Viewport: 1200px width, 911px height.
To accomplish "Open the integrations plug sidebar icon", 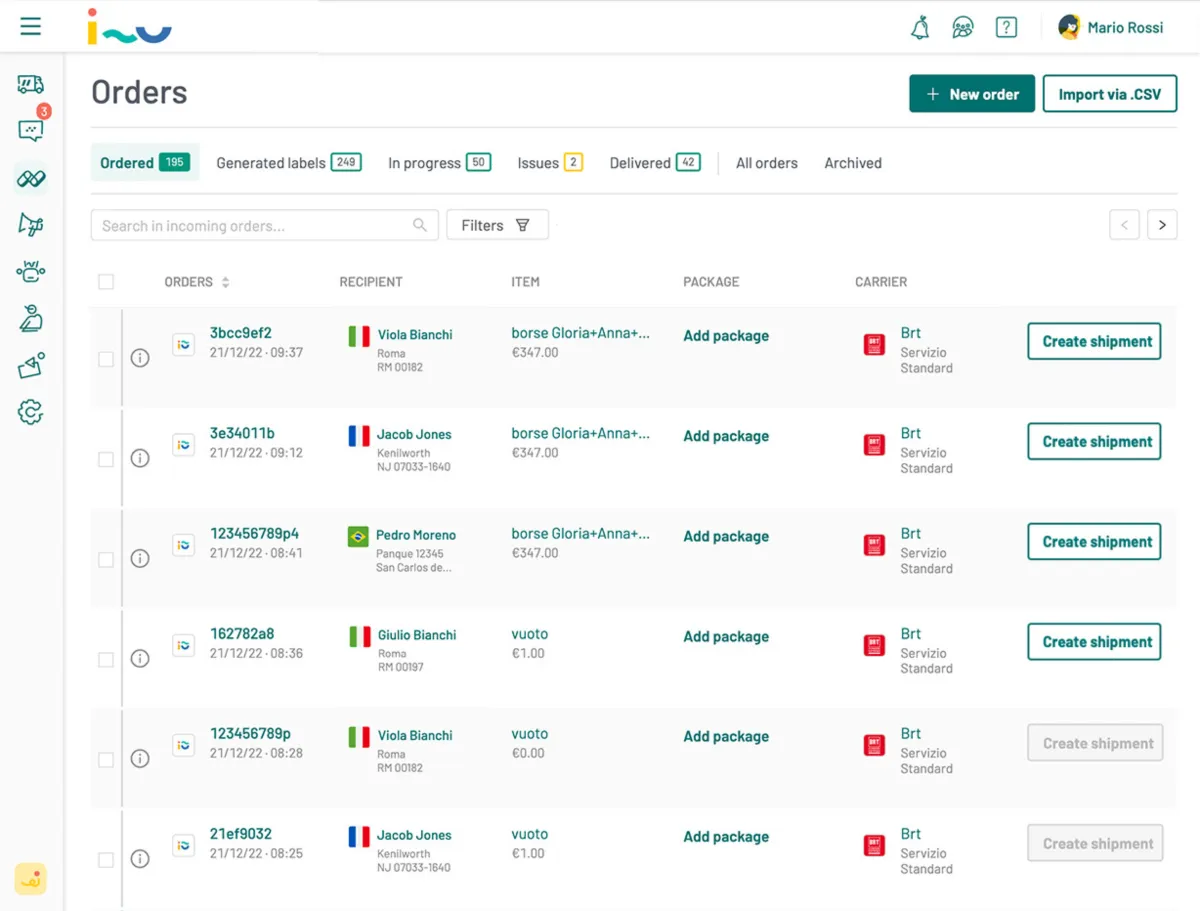I will [31, 271].
